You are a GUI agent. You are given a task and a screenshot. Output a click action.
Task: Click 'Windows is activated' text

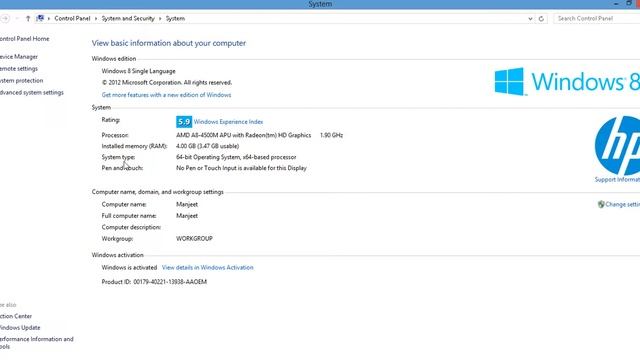[129, 268]
